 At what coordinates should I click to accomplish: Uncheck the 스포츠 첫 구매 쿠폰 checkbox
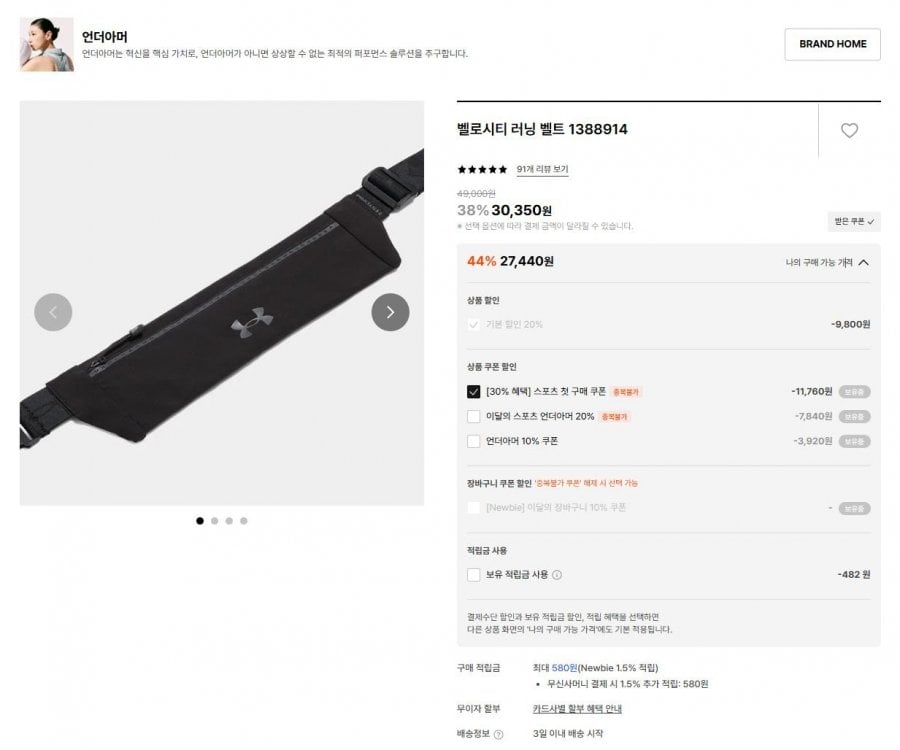pyautogui.click(x=474, y=392)
